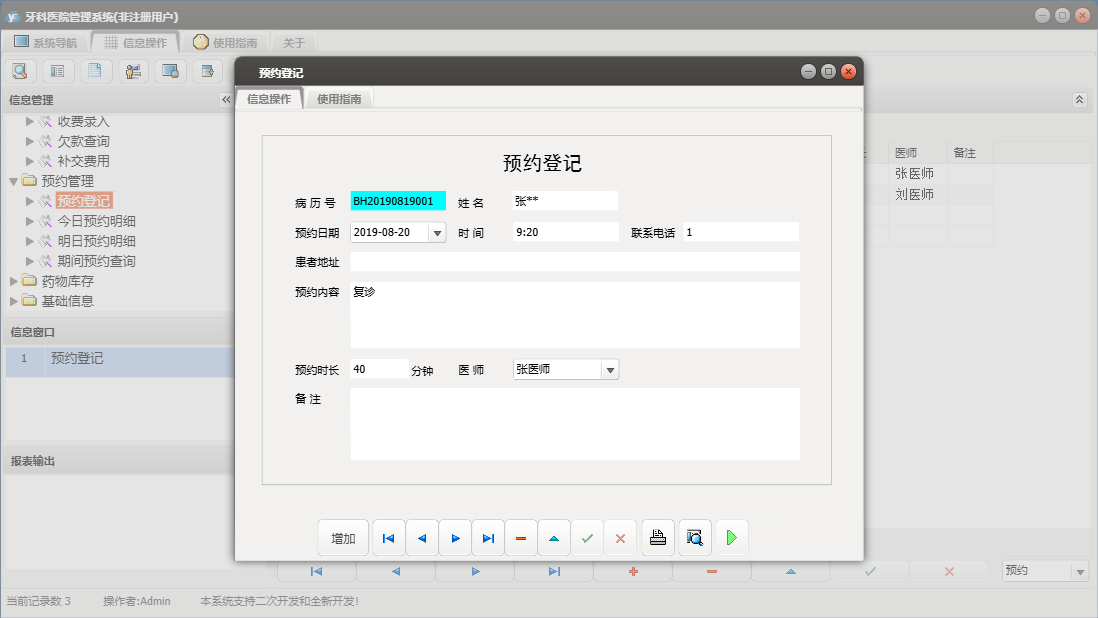Delete the record with the red minus icon
Screen dimensions: 1098x618
click(x=521, y=537)
